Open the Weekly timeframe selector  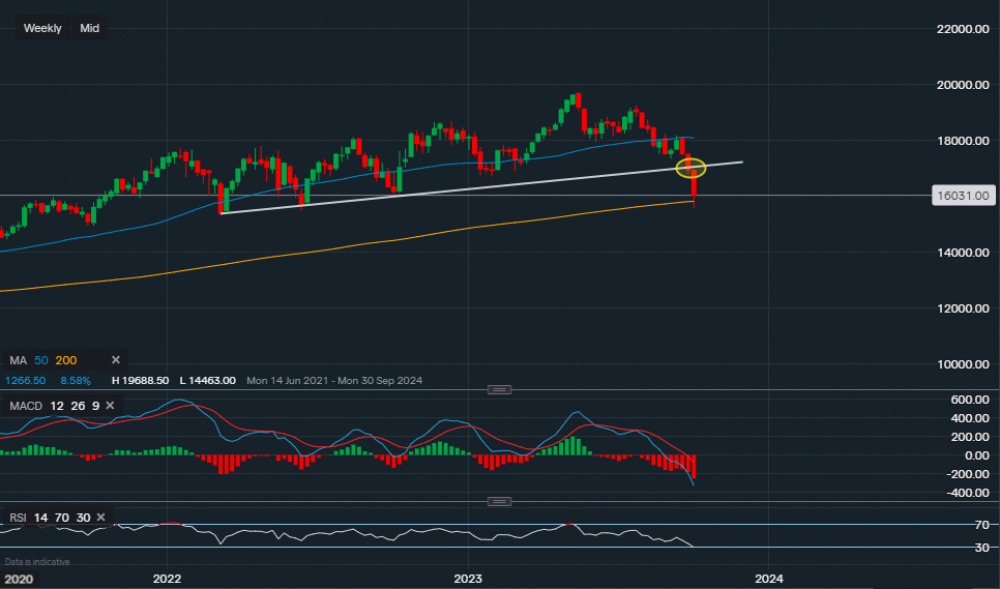tap(41, 28)
